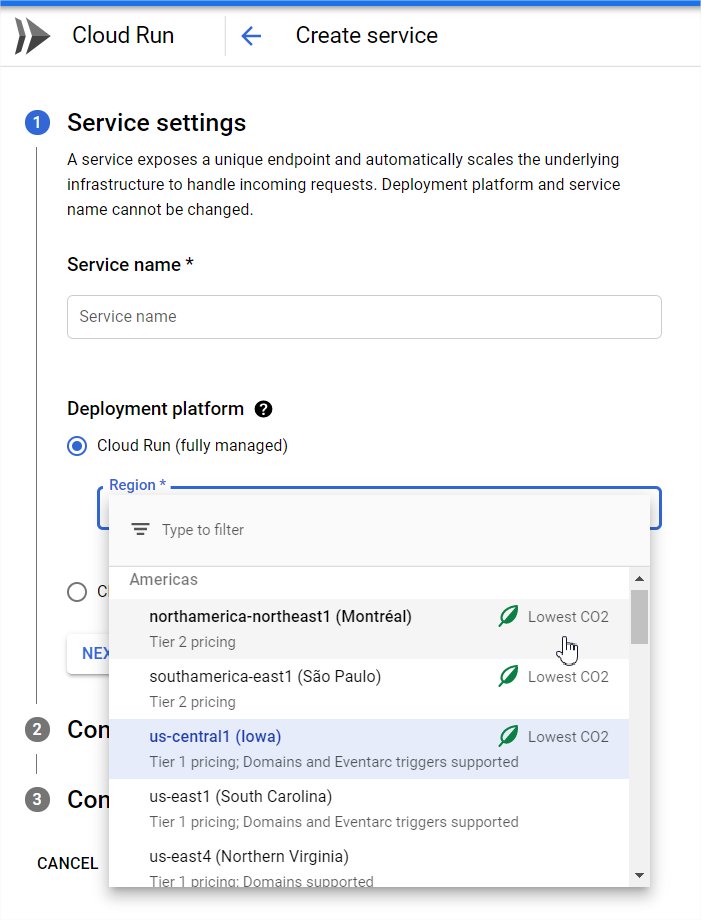Click the CANCEL button
Viewport: 701px width, 920px height.
click(67, 863)
